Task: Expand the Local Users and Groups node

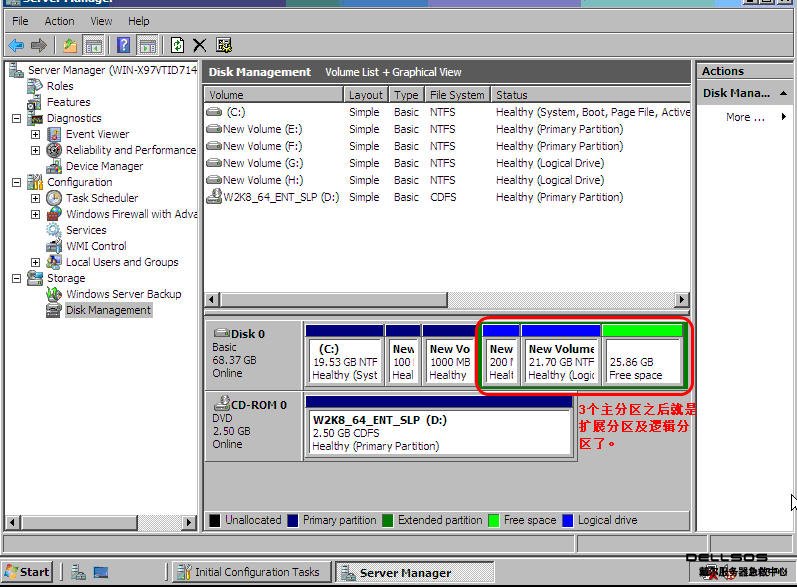Action: [36, 262]
